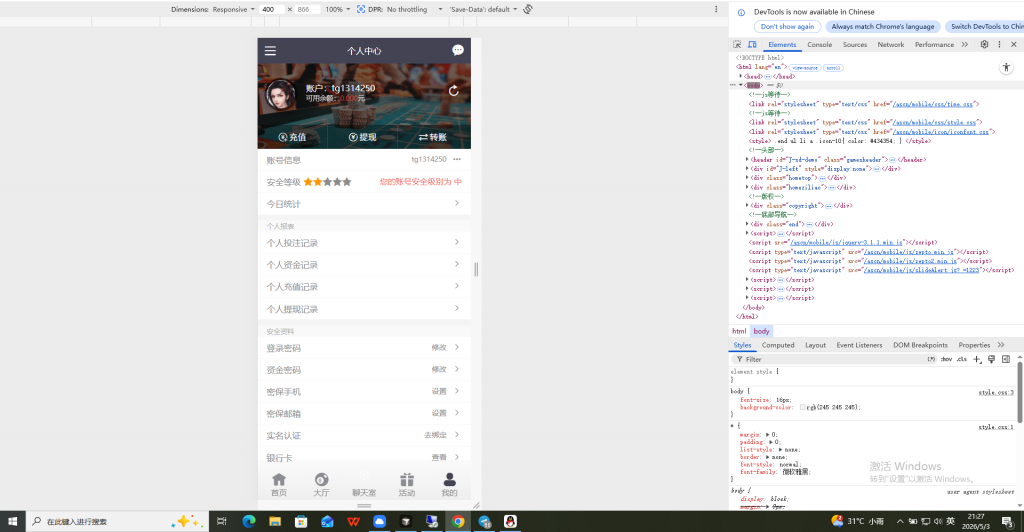Screen dimensions: 1024x532
Task: Activate the inspect element picker icon
Action: pyautogui.click(x=737, y=44)
